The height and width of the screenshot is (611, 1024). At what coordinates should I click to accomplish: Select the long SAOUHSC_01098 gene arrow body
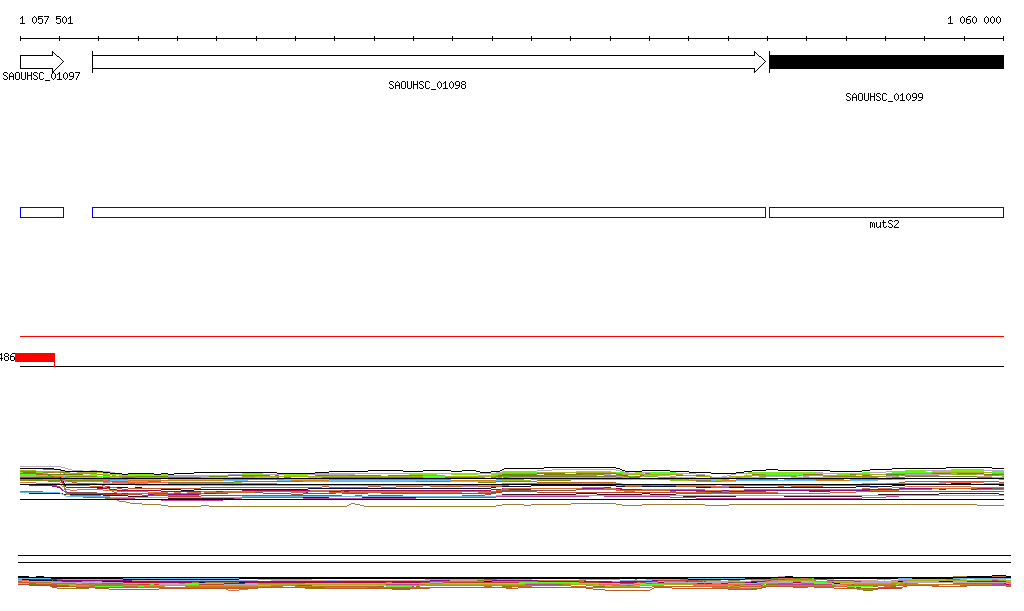pyautogui.click(x=420, y=62)
